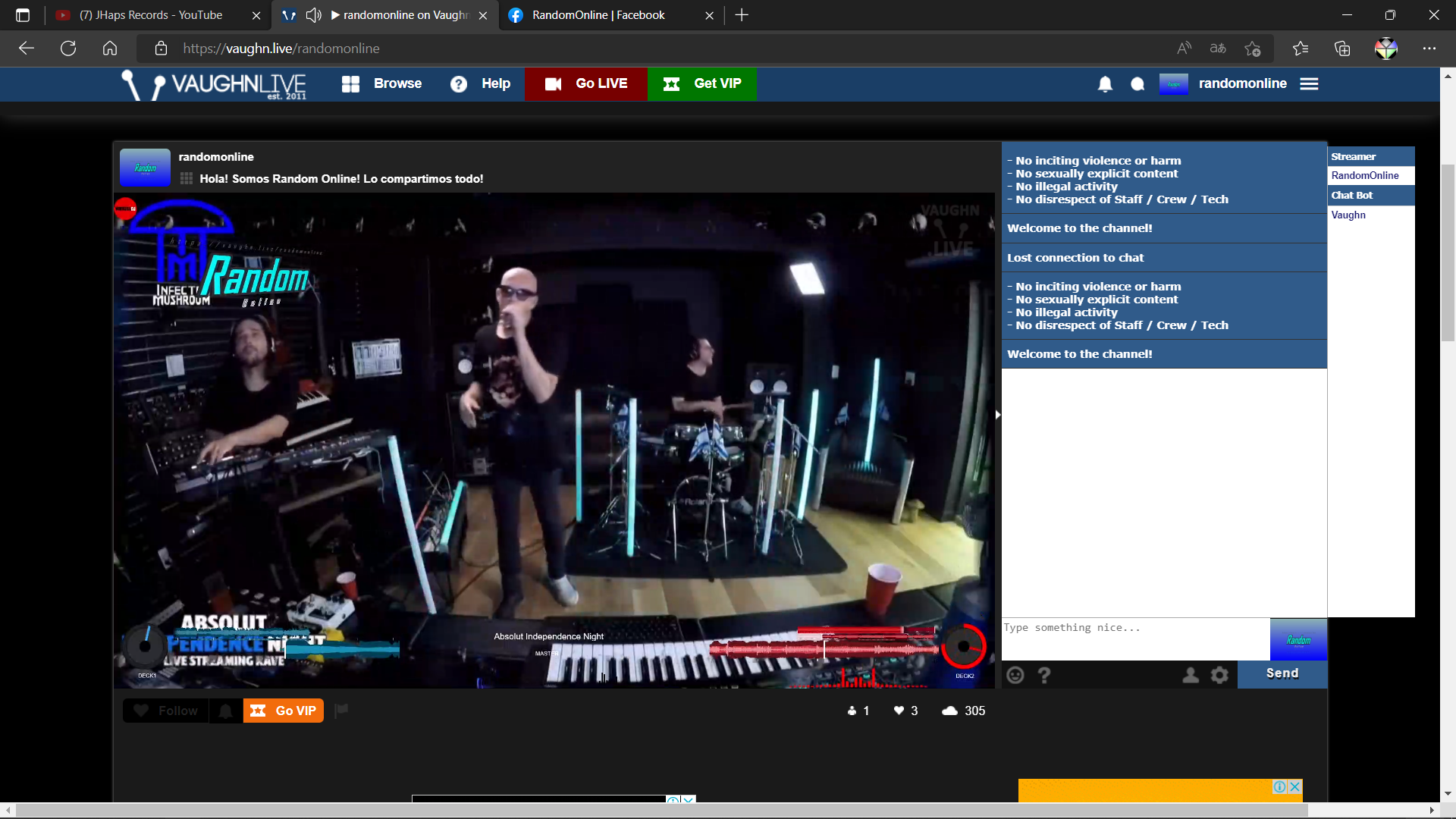Click the VaughnLive logo

[x=215, y=85]
